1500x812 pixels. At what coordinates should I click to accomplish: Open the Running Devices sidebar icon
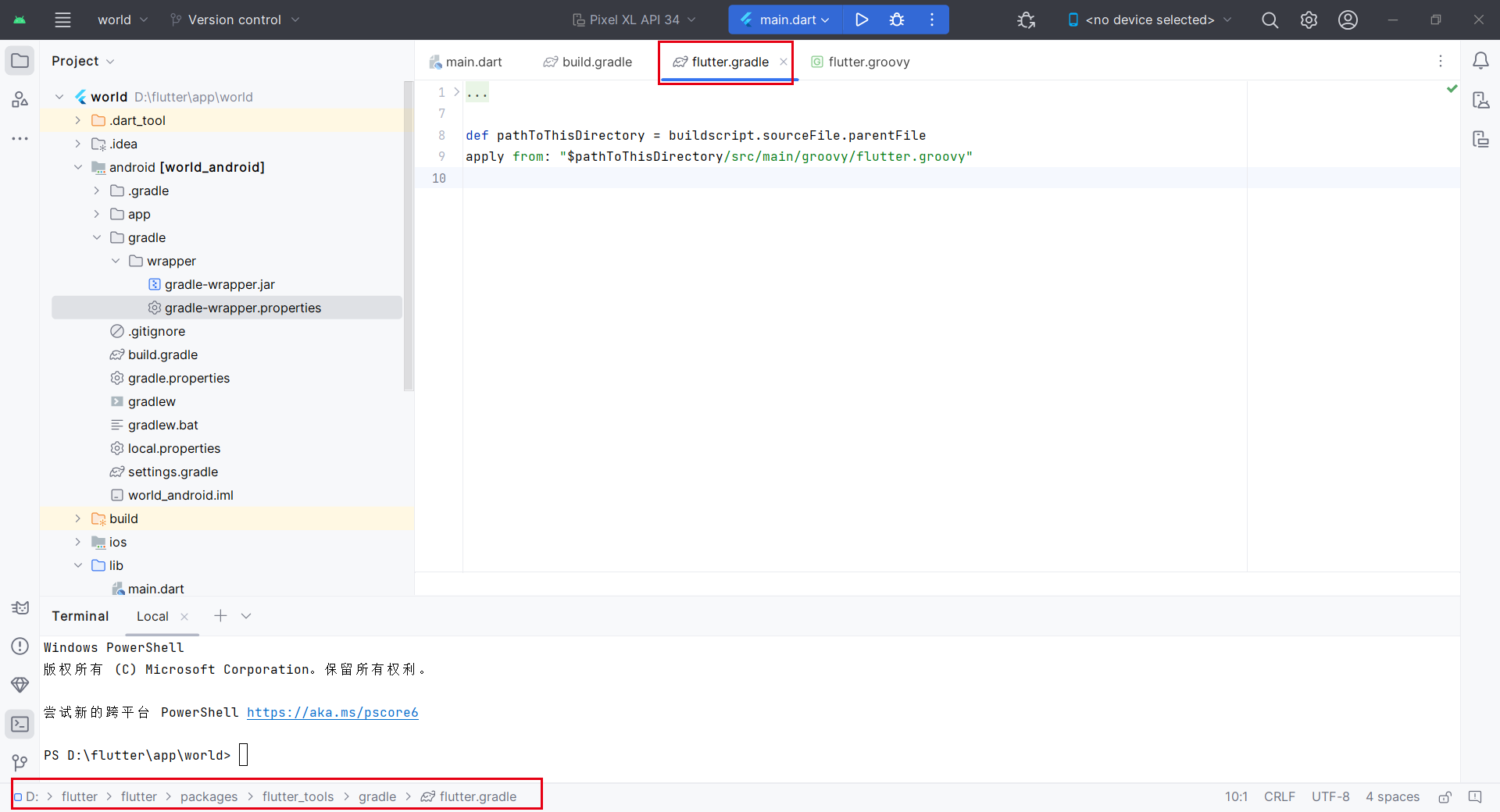pos(1480,139)
